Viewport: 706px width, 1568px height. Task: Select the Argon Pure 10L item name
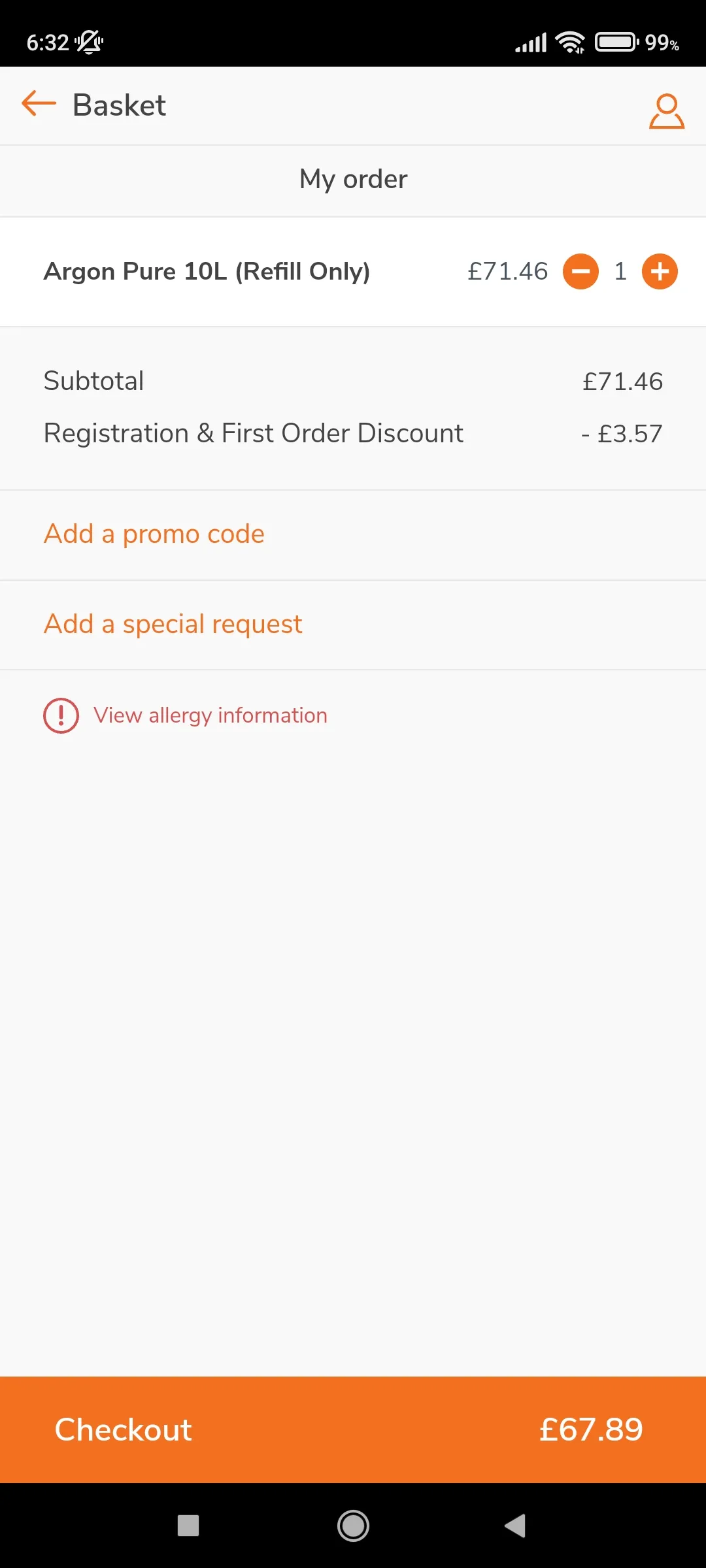[x=207, y=271]
